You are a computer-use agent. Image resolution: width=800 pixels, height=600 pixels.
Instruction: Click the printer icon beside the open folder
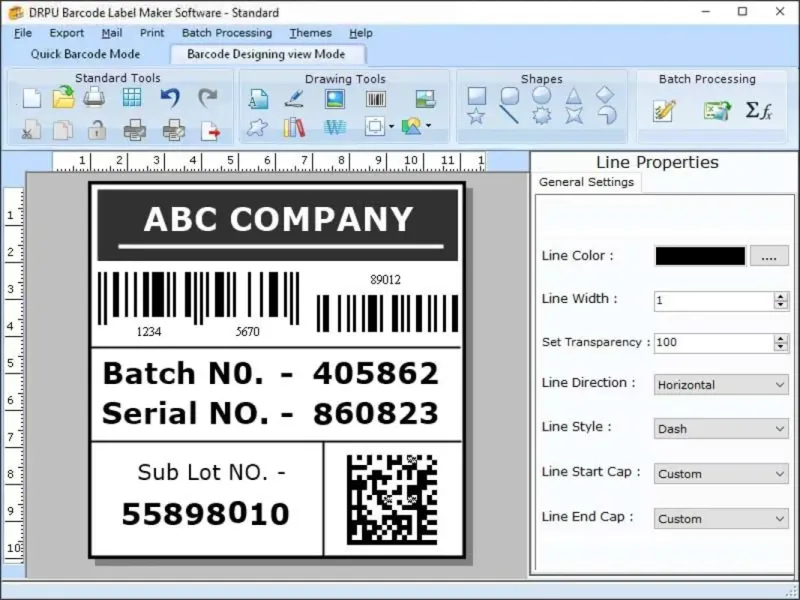point(94,97)
